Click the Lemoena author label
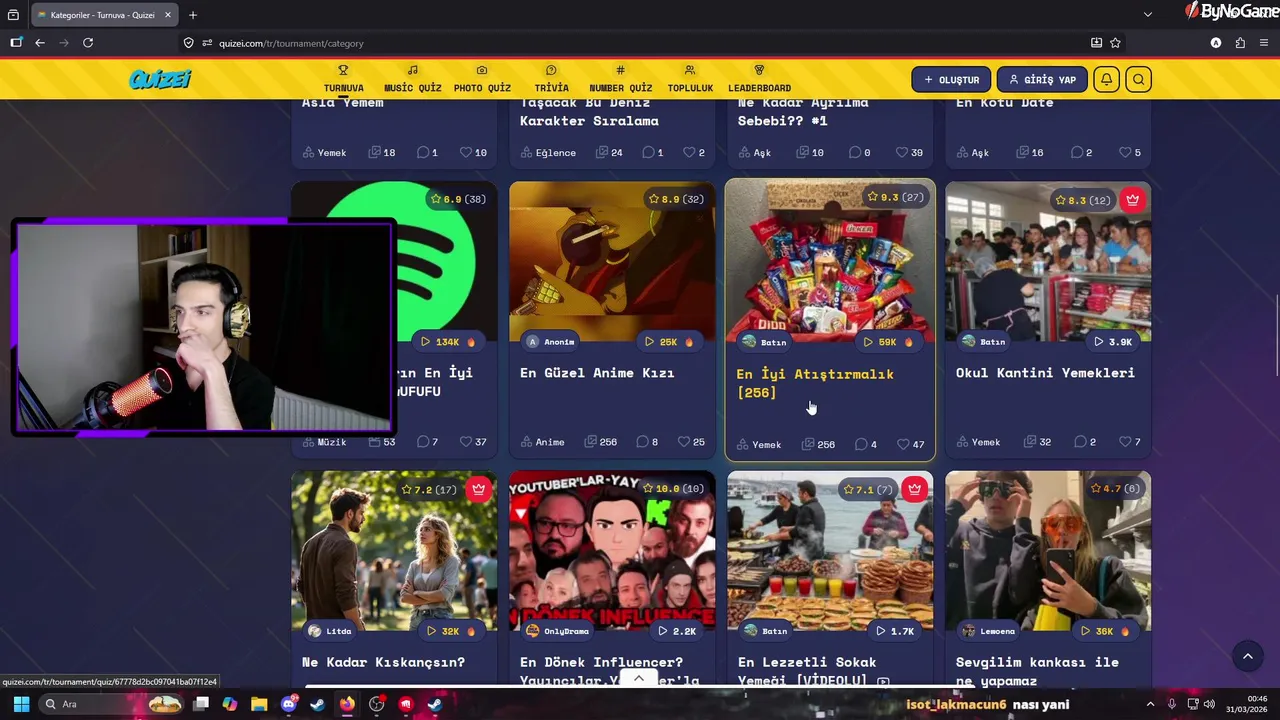Image resolution: width=1280 pixels, height=720 pixels. tap(989, 631)
